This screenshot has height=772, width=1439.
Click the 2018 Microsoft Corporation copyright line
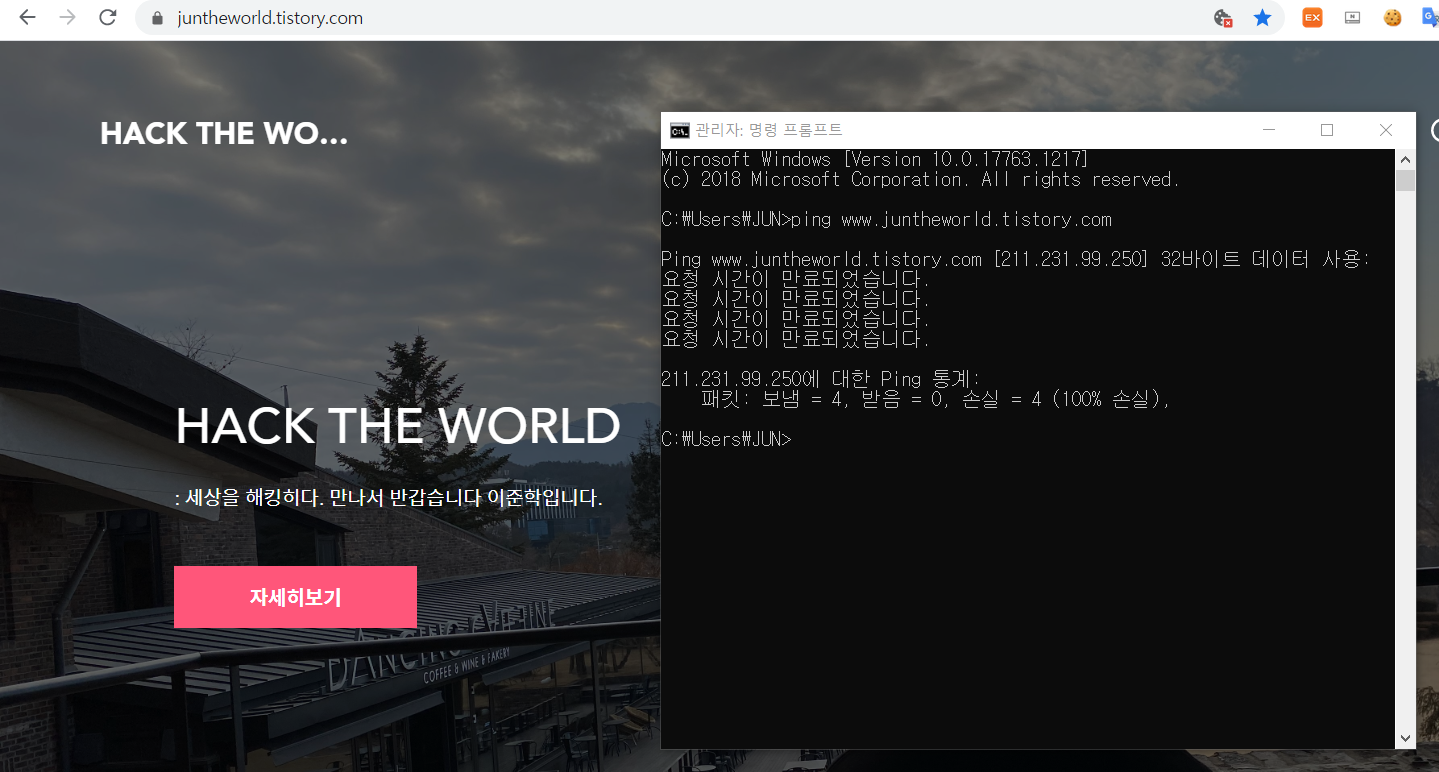pos(921,179)
